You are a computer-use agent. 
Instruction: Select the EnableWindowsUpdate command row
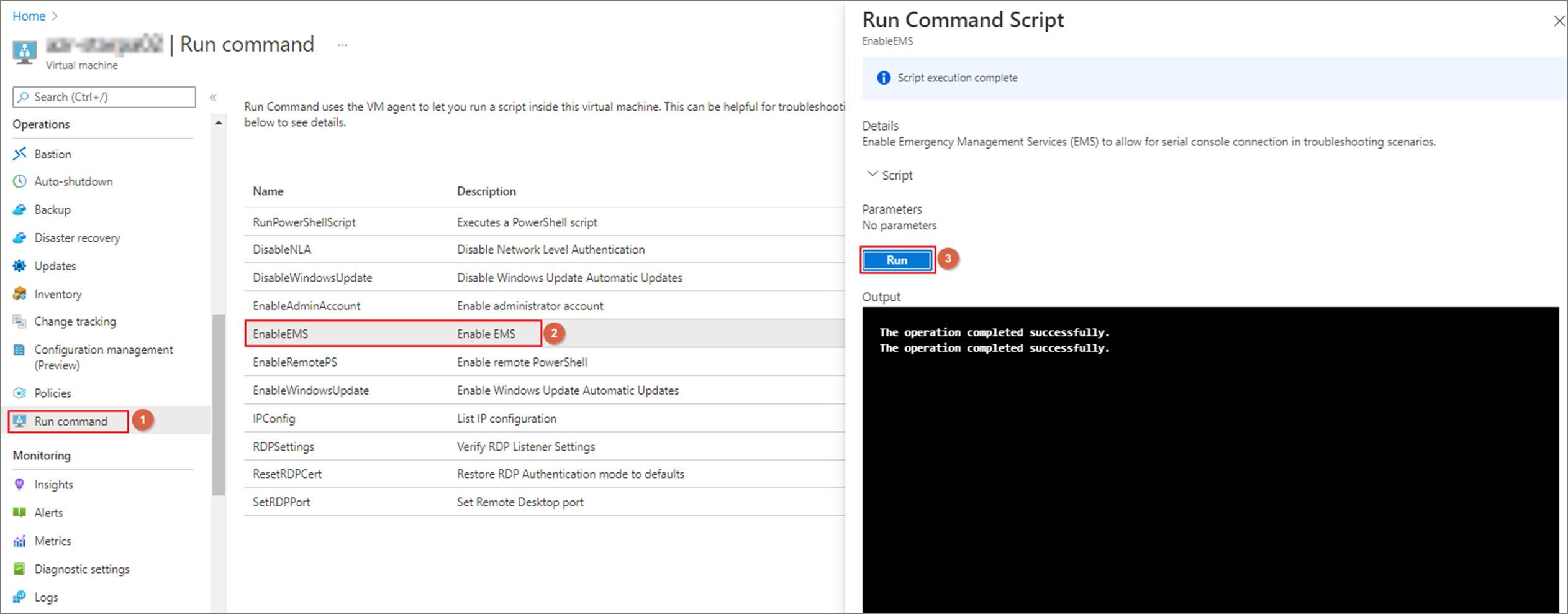[545, 390]
